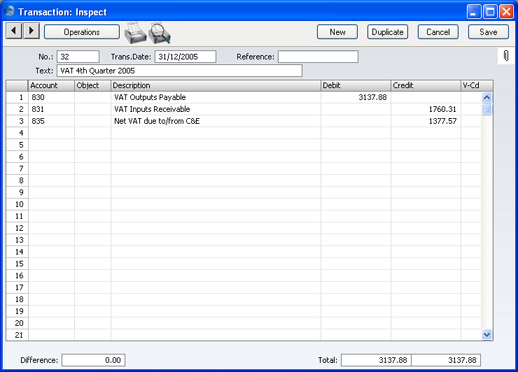Click debit amount 3137.88 in row 1
518x372 pixels.
(372, 97)
